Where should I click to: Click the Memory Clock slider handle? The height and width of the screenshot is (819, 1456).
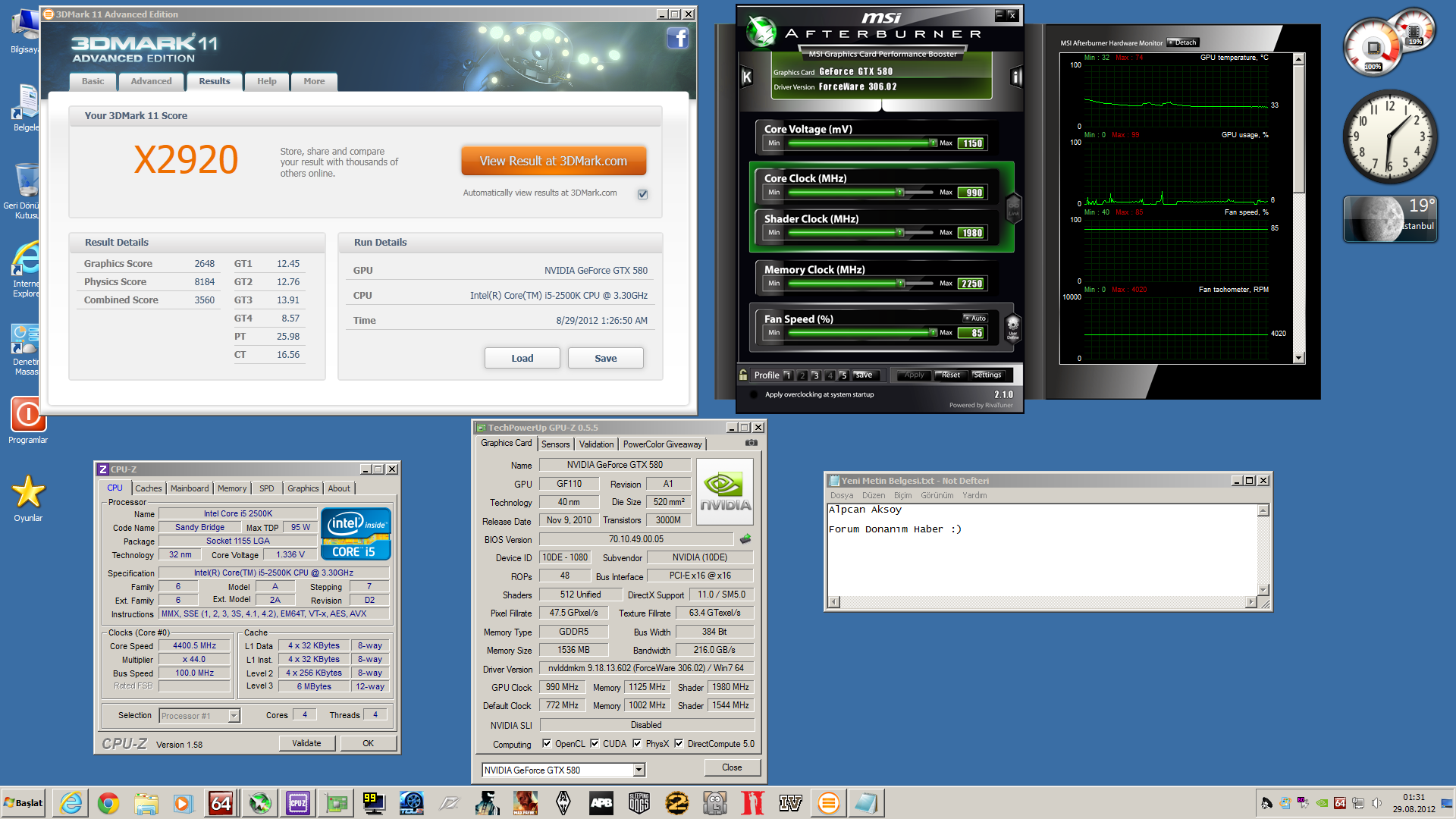(900, 283)
